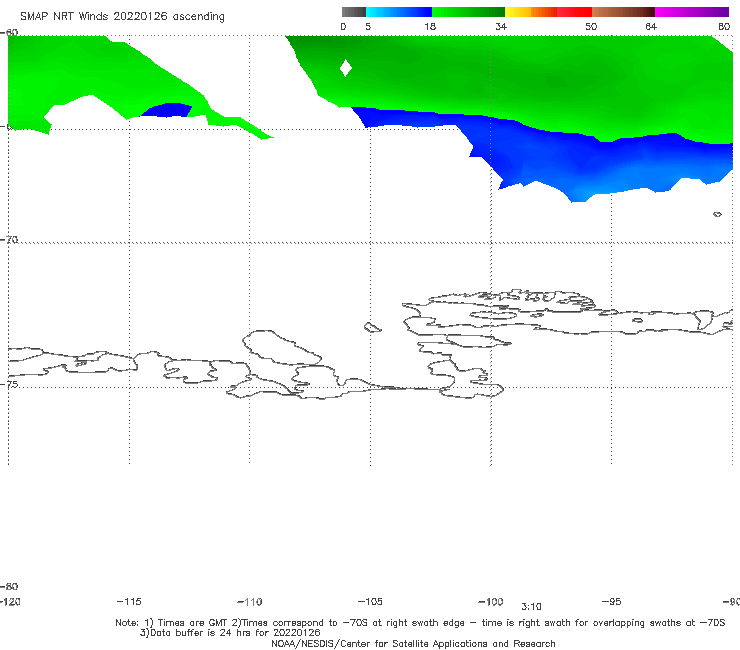Click the oval island outline near -110 longitude
Screen dimensions: 740x650
coord(282,347)
